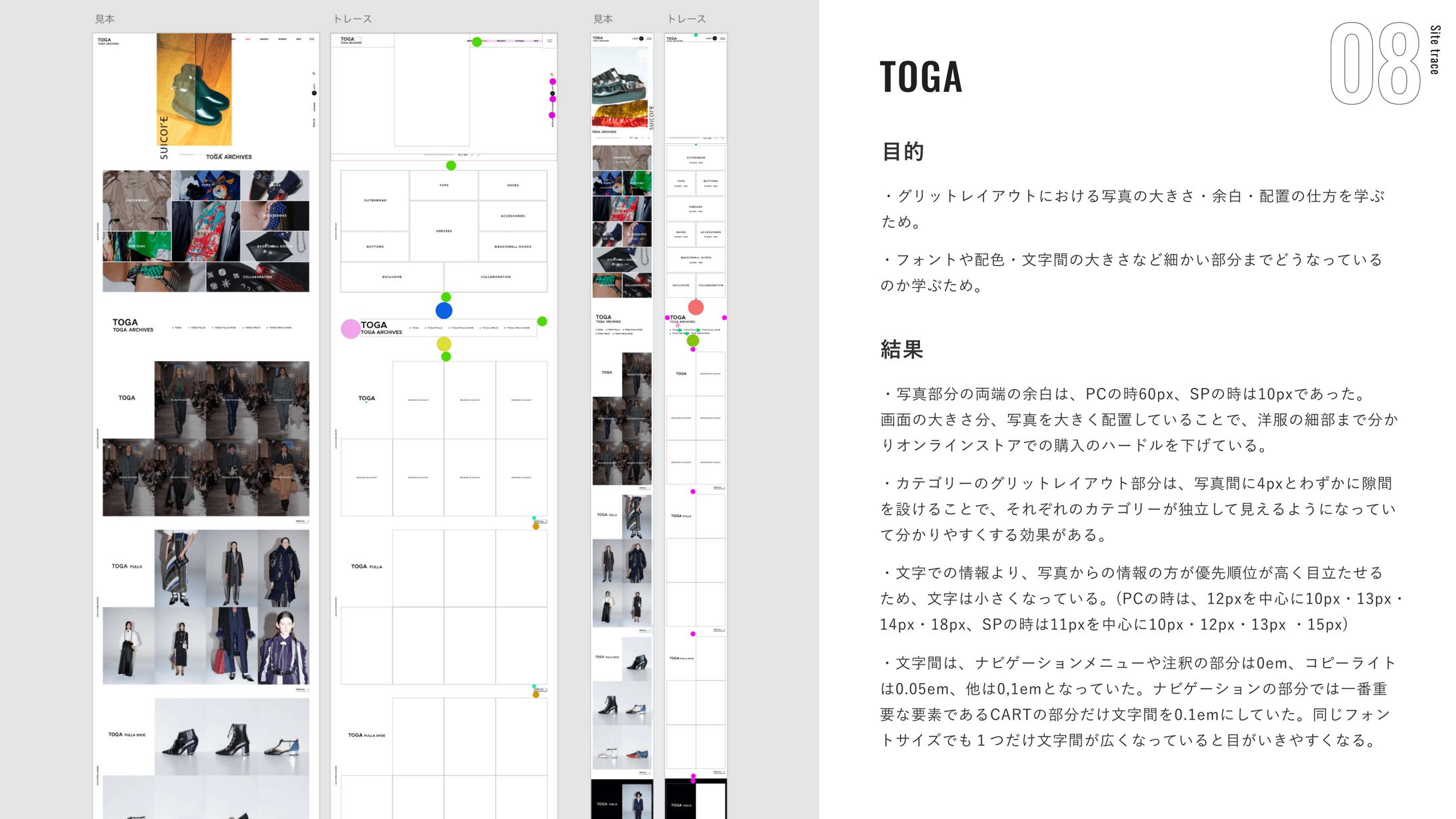Click the coral red circle in mobile trace
Screen dimensions: 1456x819
click(x=695, y=307)
